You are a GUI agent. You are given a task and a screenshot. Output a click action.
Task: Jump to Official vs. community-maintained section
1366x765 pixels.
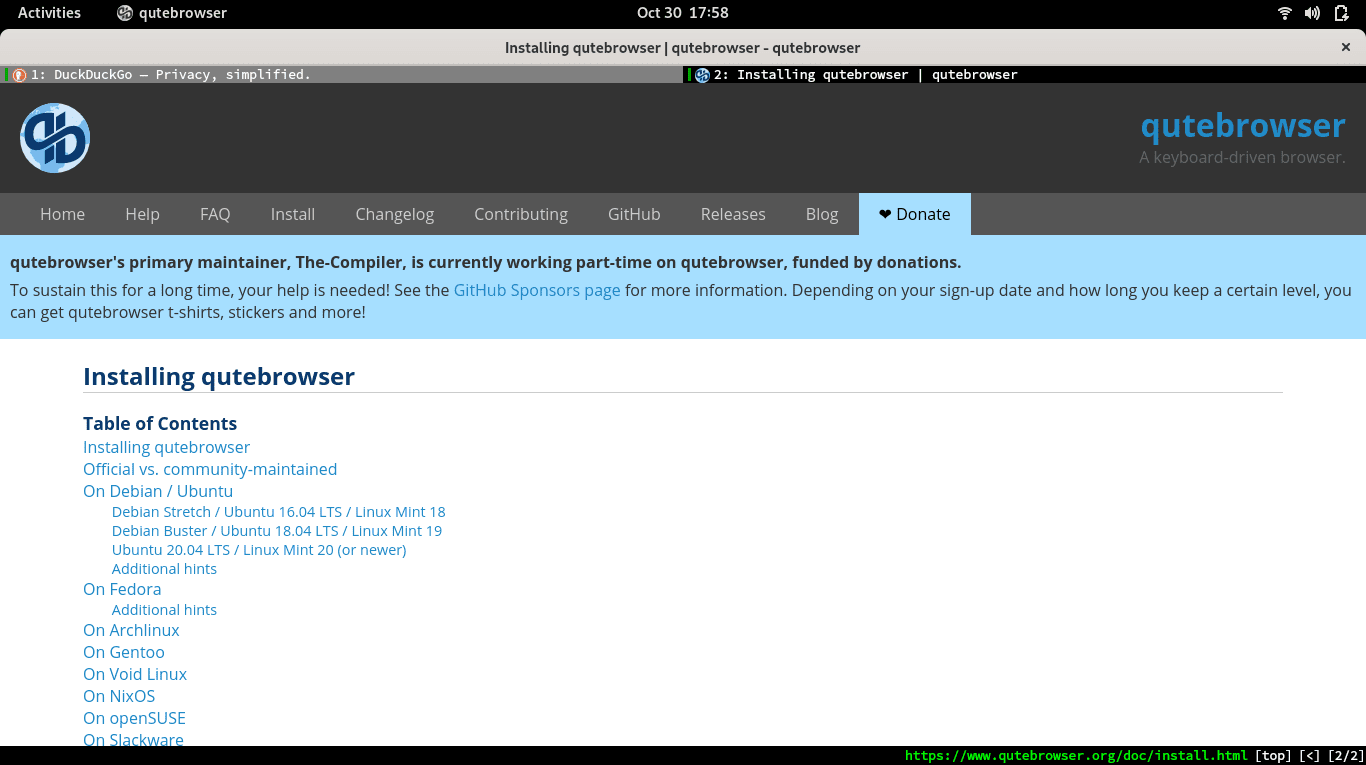(210, 469)
